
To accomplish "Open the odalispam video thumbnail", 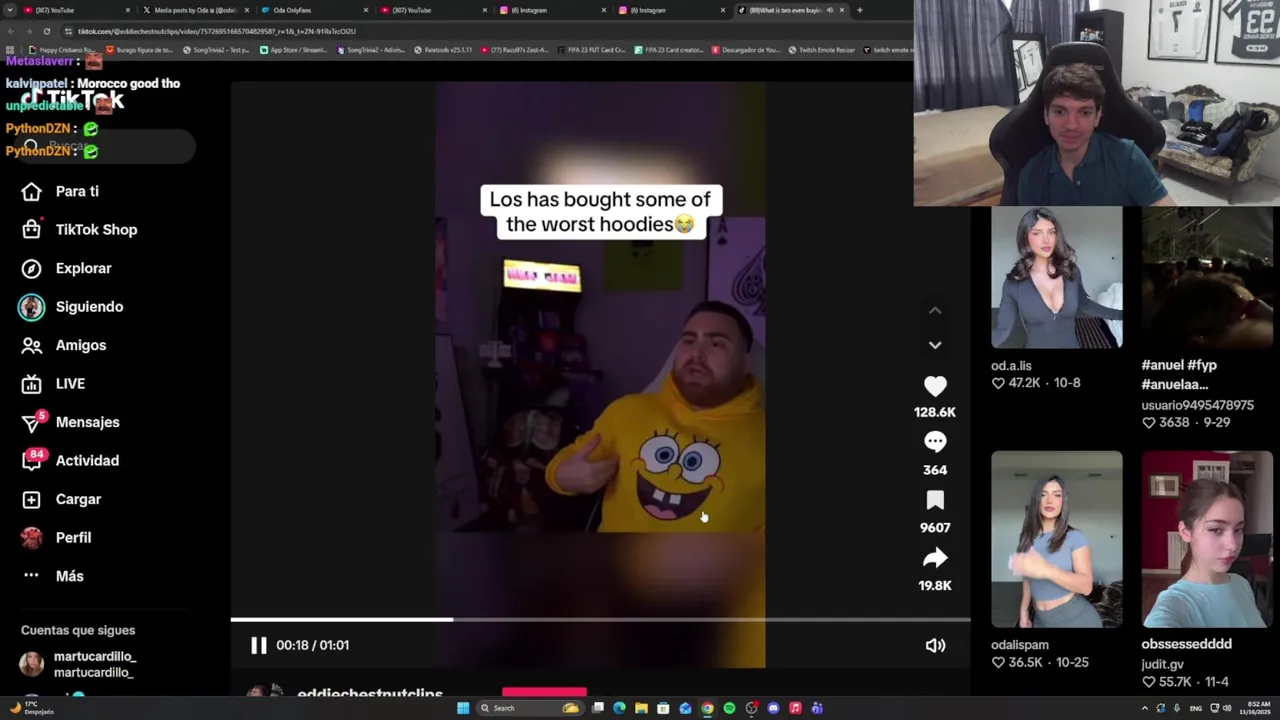I will coord(1057,539).
